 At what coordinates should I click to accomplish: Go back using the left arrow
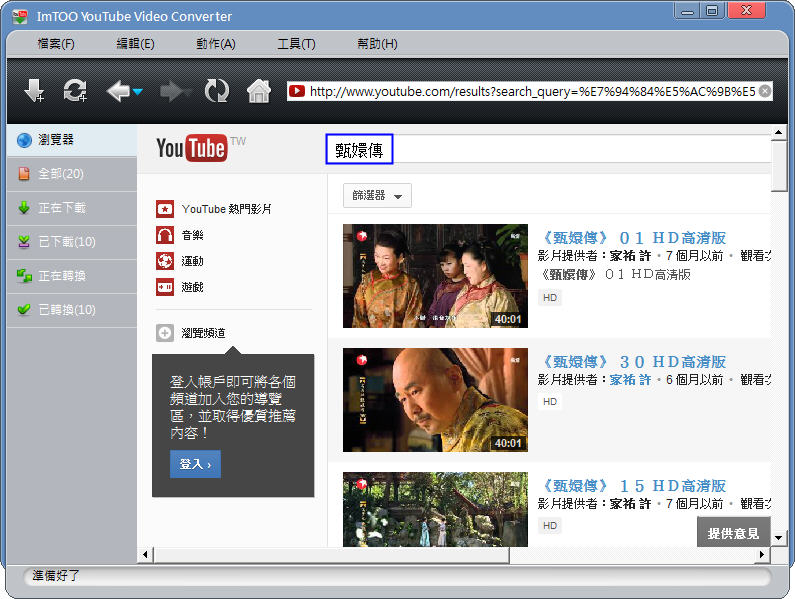(x=118, y=92)
